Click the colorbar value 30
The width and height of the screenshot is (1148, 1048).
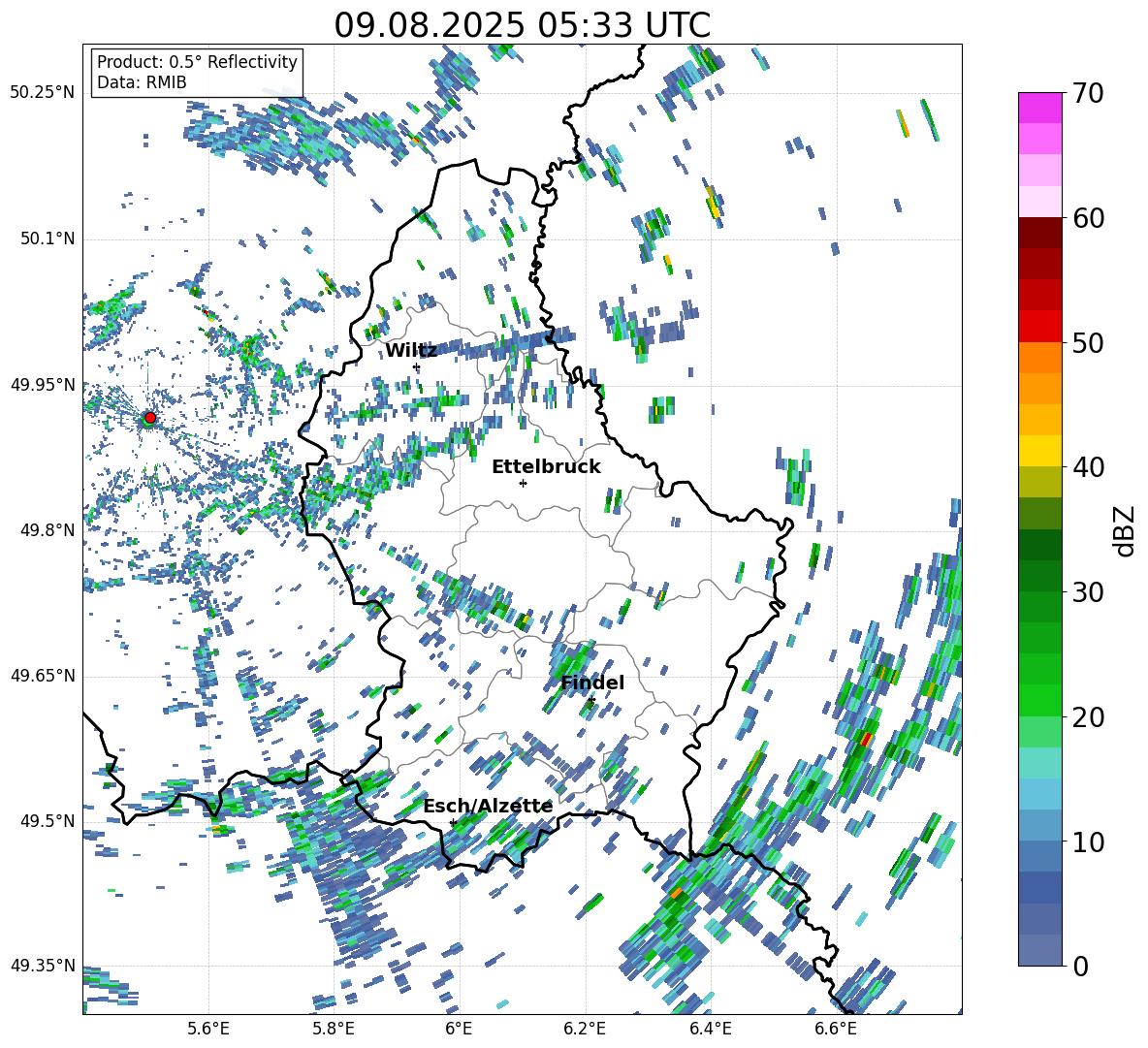pos(1088,592)
